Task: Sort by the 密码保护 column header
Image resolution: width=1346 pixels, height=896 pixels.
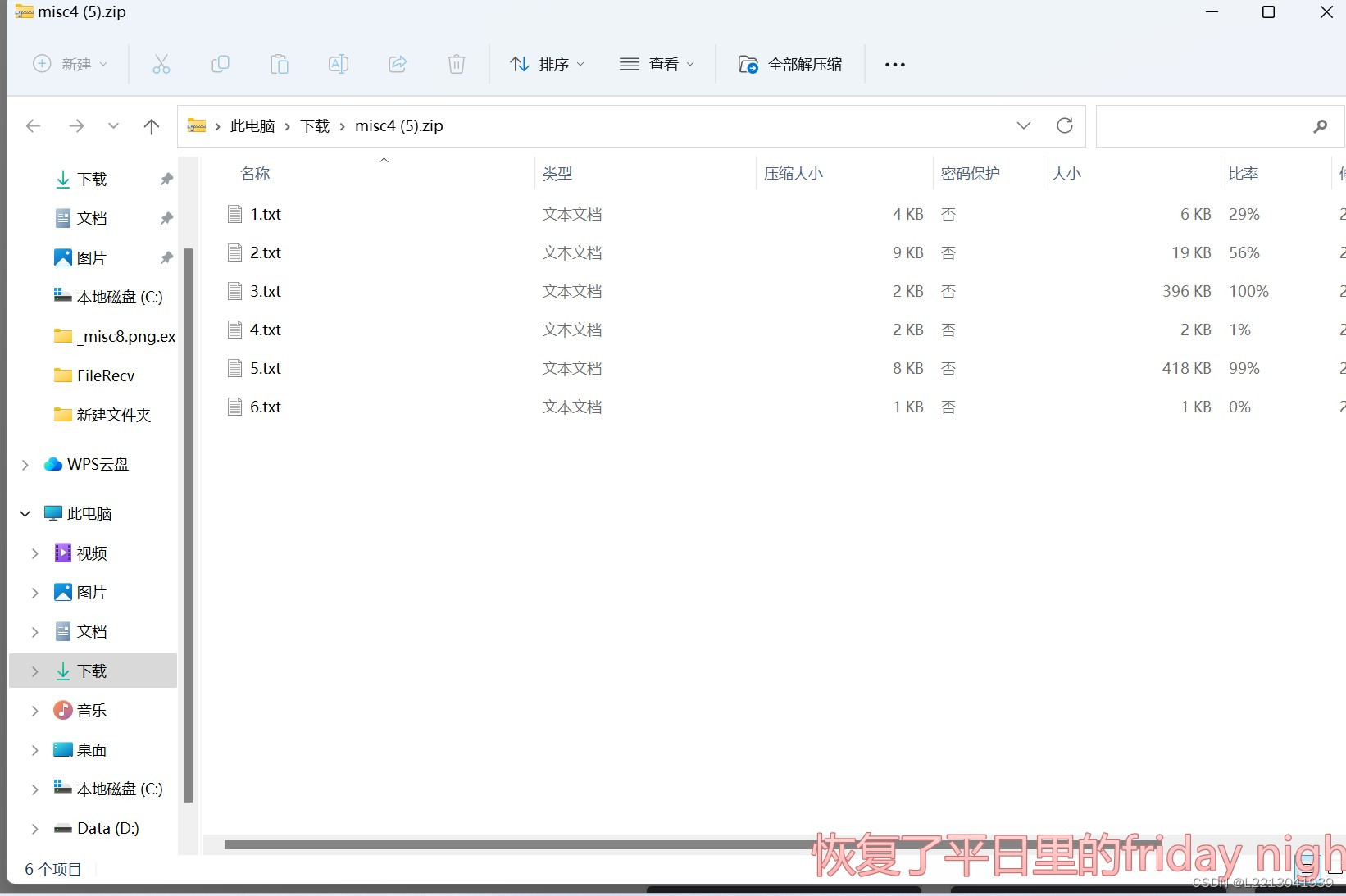Action: (971, 174)
